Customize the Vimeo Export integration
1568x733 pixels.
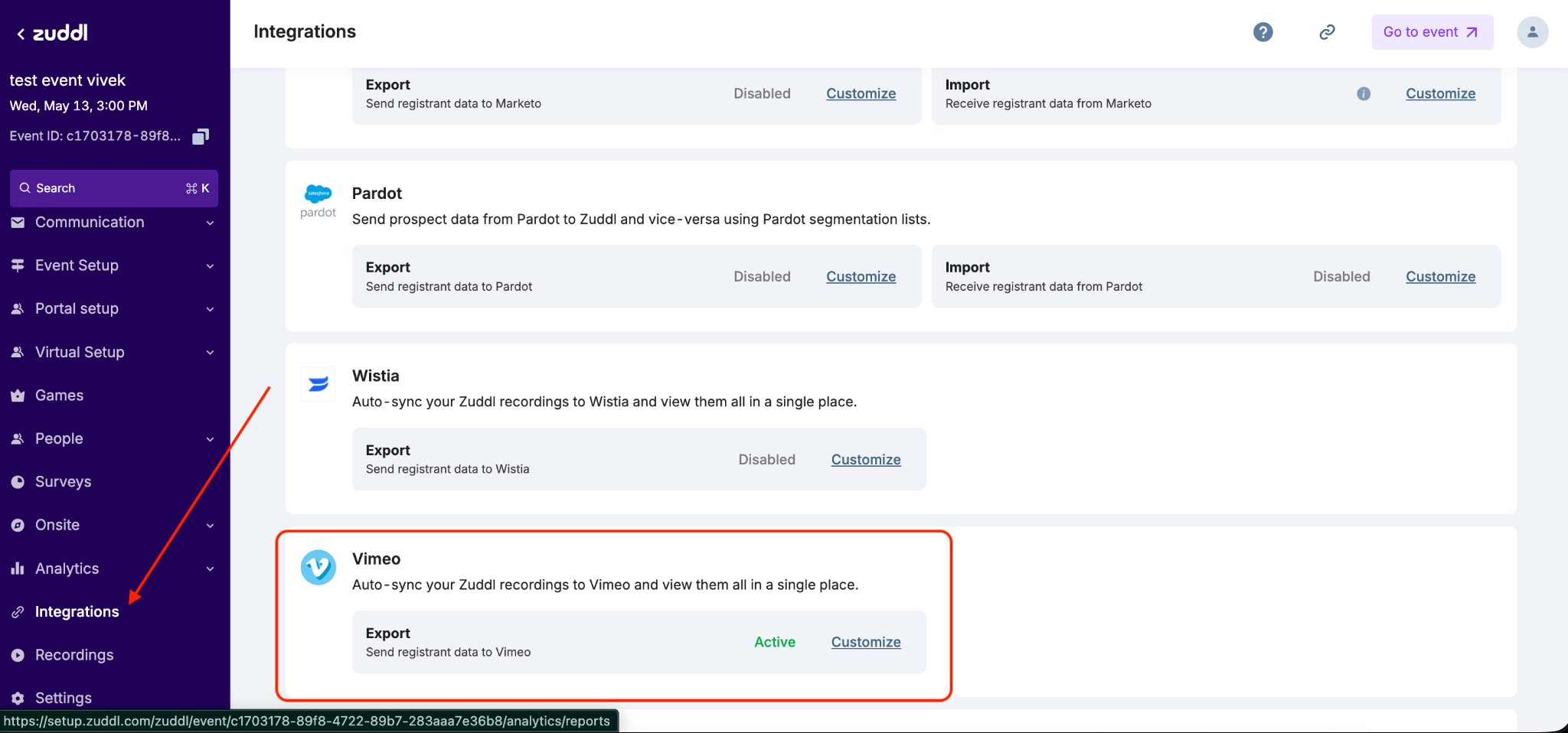[x=866, y=642]
